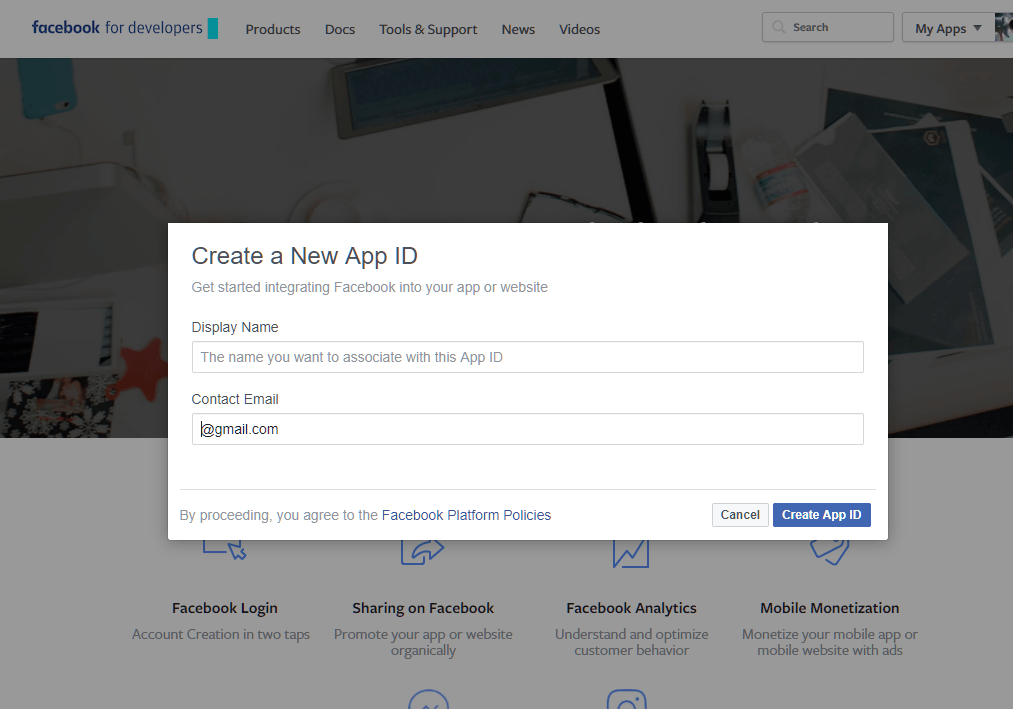This screenshot has width=1013, height=709.
Task: Expand the My Apps dropdown
Action: tap(948, 28)
